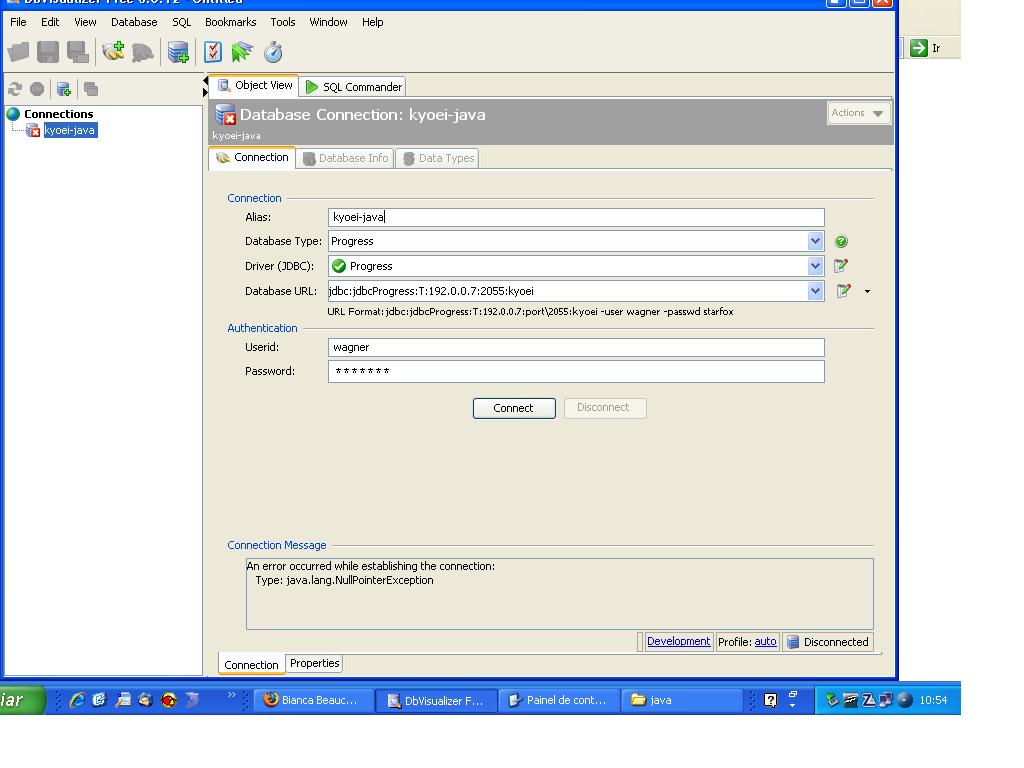Click the Alias input field

tap(576, 217)
